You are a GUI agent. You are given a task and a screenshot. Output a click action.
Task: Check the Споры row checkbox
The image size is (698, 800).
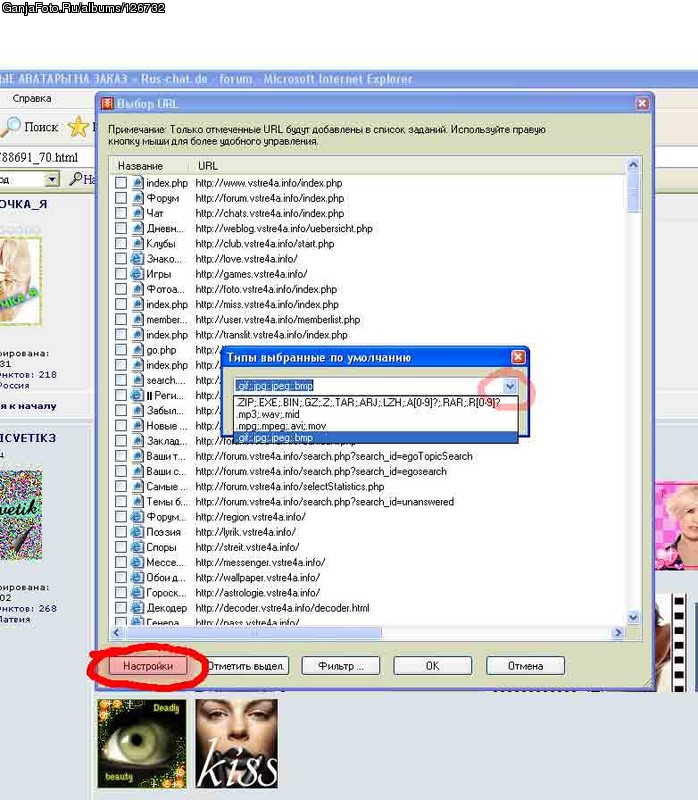(121, 547)
